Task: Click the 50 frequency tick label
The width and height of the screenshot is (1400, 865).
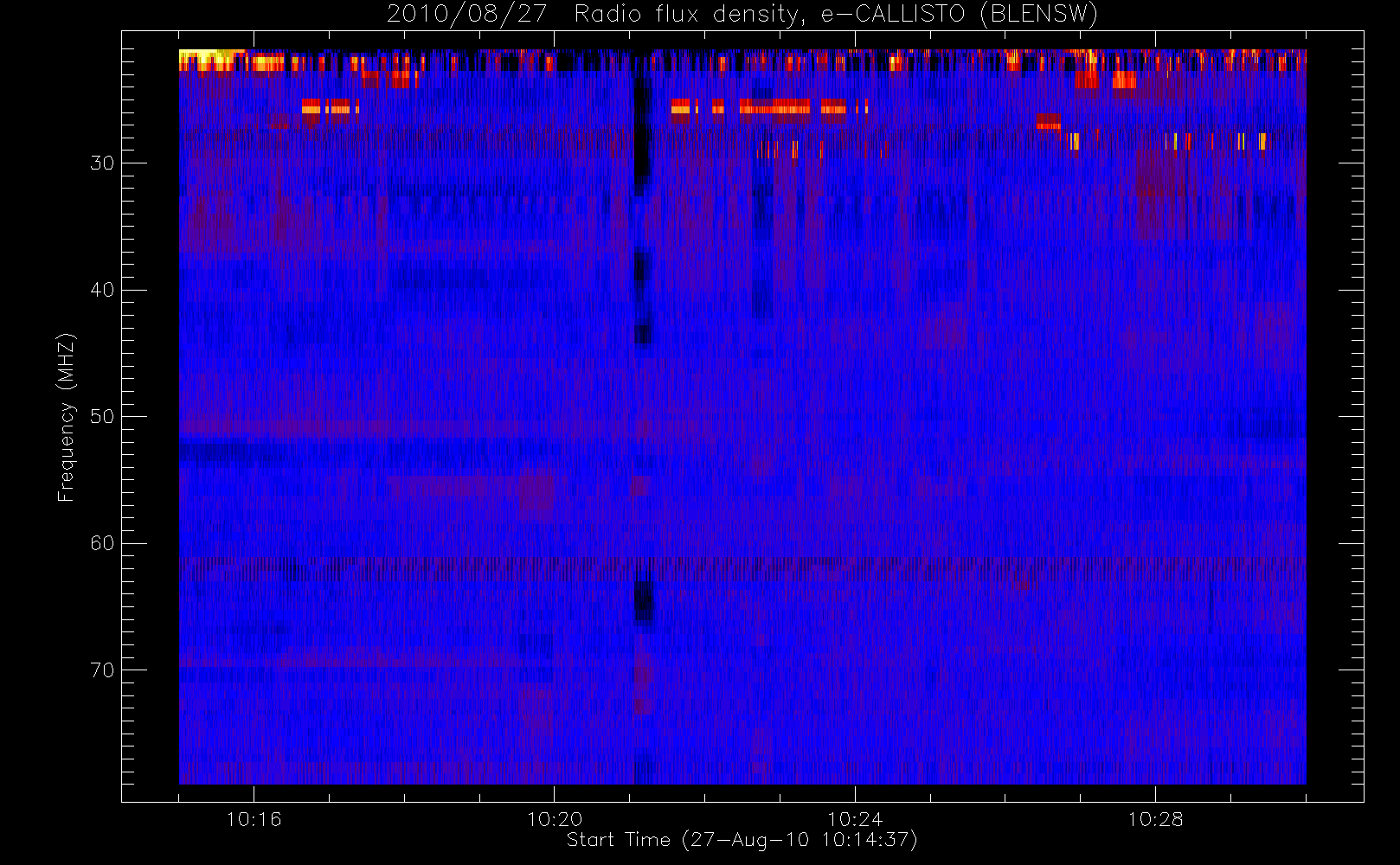Action: (x=102, y=416)
